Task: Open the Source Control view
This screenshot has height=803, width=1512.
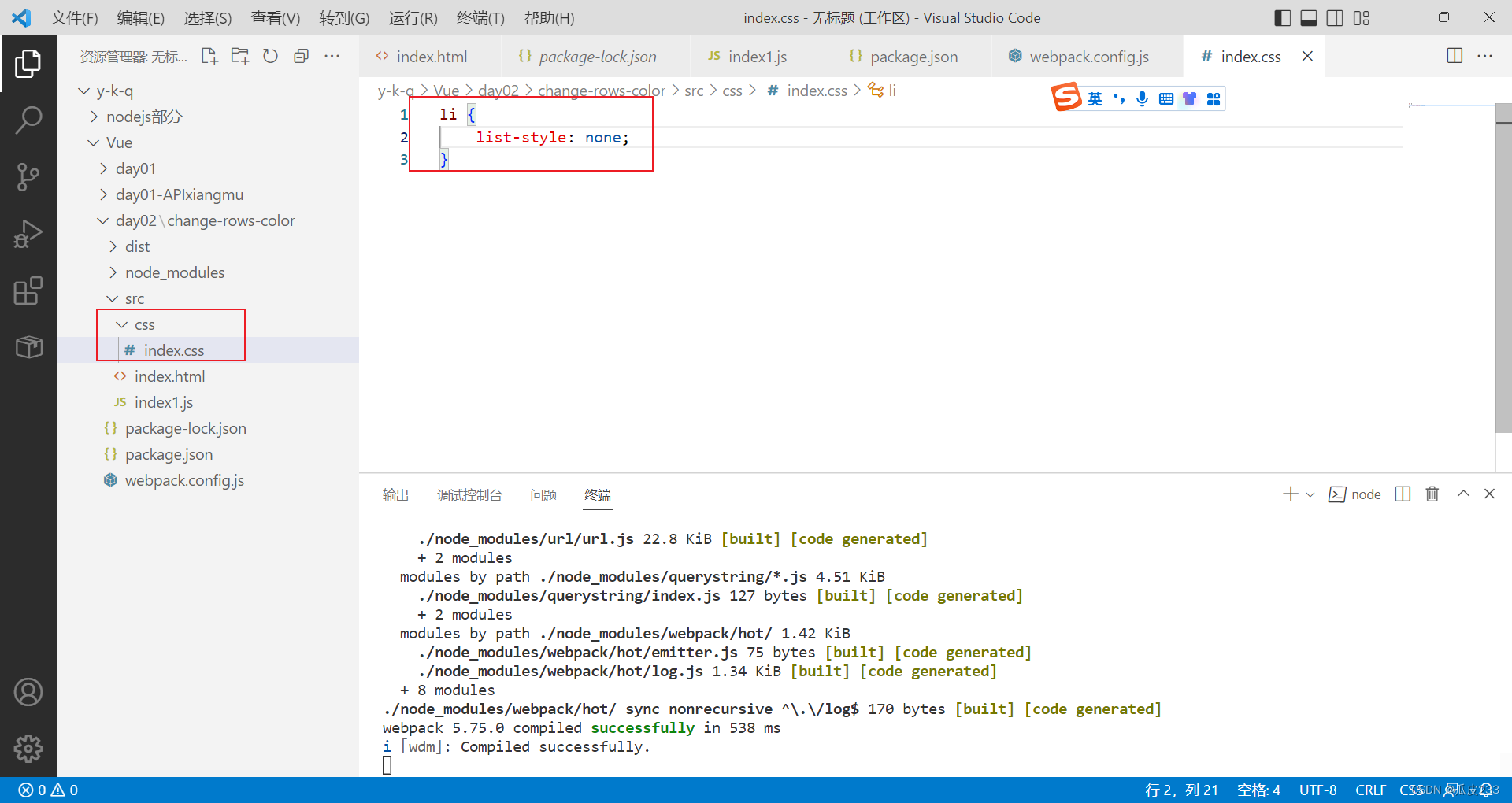Action: 28,177
